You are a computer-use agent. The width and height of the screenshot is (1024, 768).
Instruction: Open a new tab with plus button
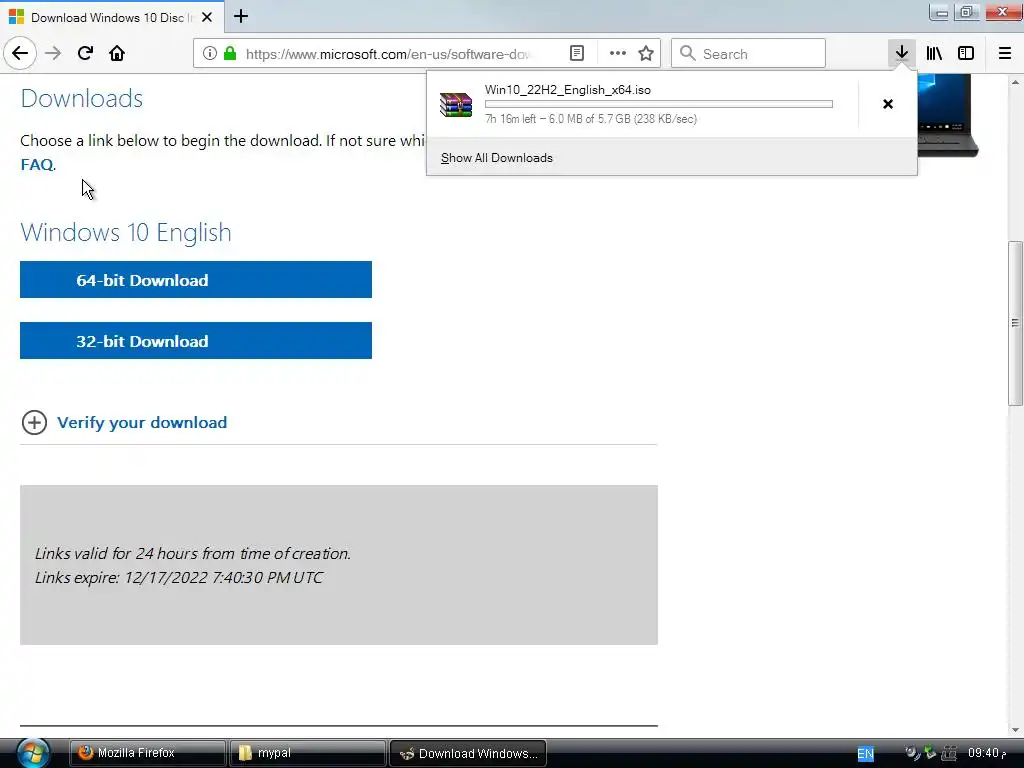(241, 16)
